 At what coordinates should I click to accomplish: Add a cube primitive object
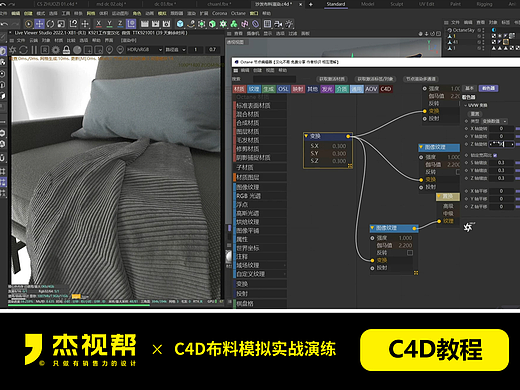pyautogui.click(x=180, y=24)
